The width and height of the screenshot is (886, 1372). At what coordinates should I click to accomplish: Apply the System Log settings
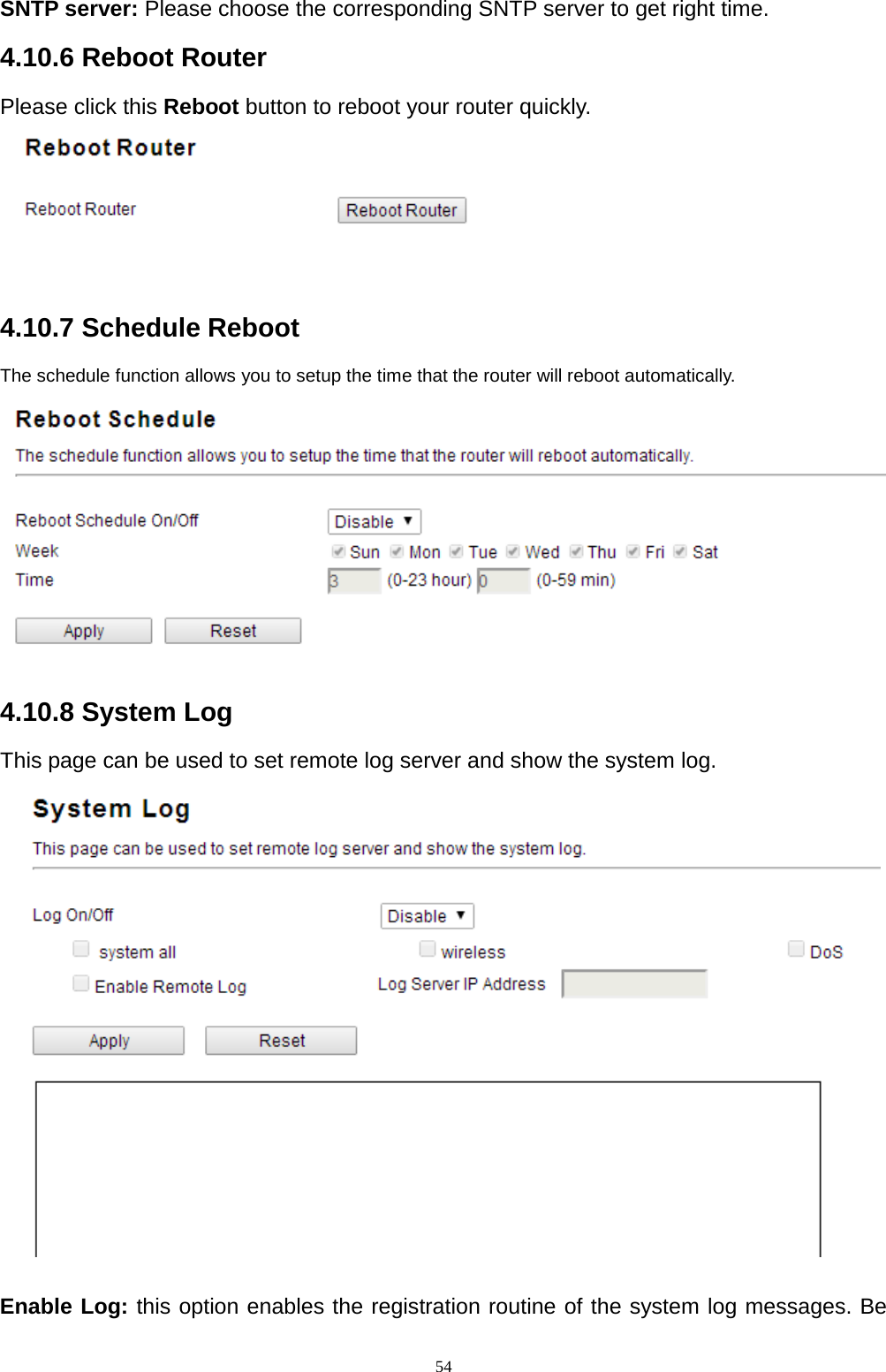(x=109, y=1041)
